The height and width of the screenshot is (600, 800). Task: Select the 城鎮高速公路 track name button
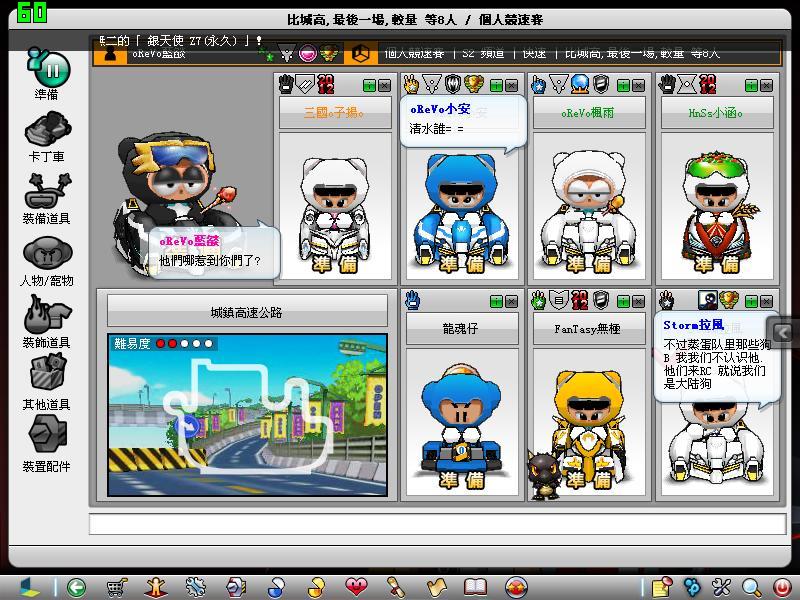point(247,312)
